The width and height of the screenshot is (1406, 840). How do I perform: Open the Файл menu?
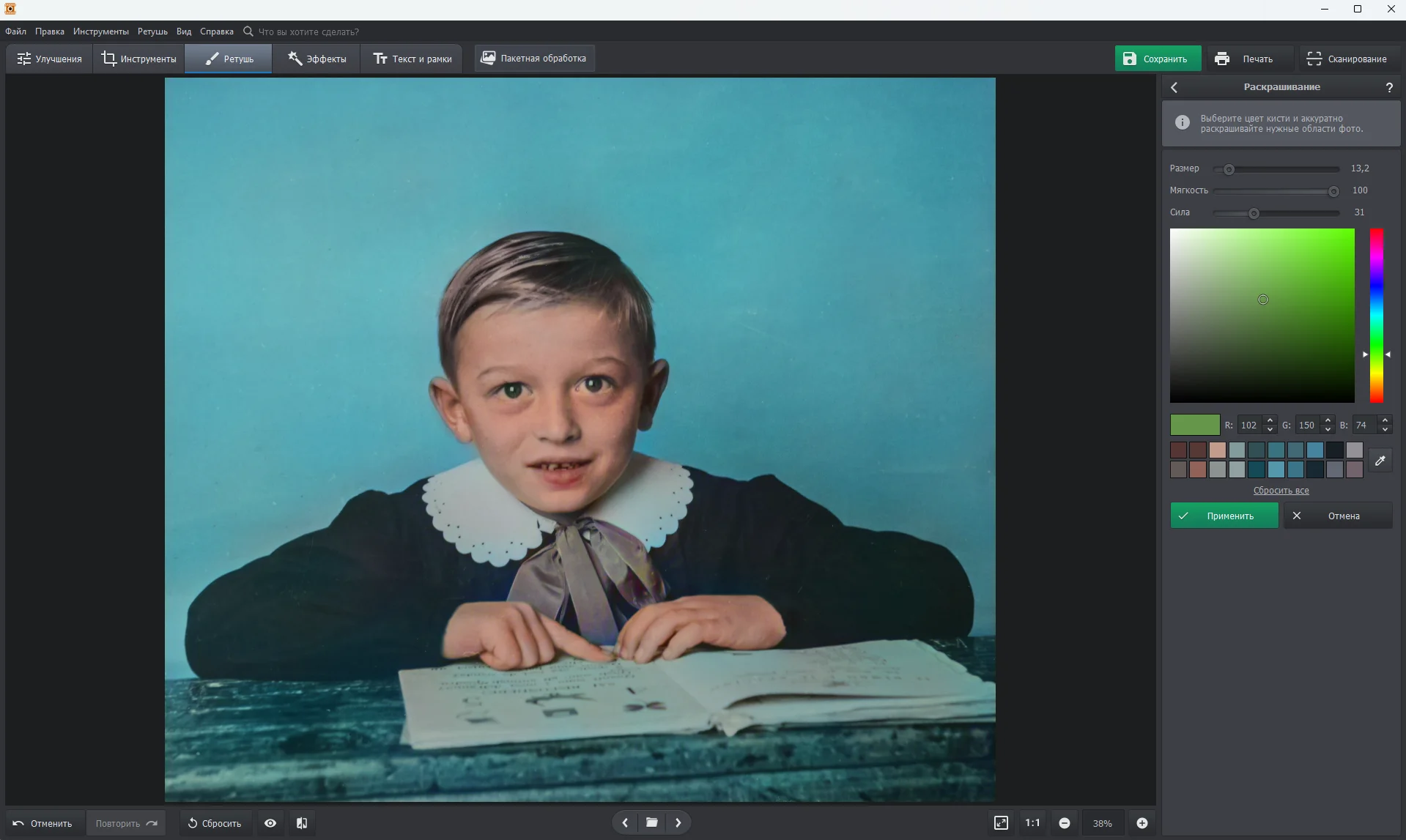[x=15, y=31]
